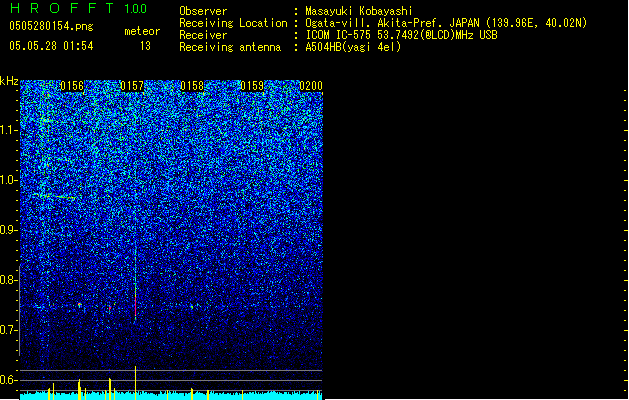
Task: Click the 0.8 frequency axis label
Action: click(8, 280)
